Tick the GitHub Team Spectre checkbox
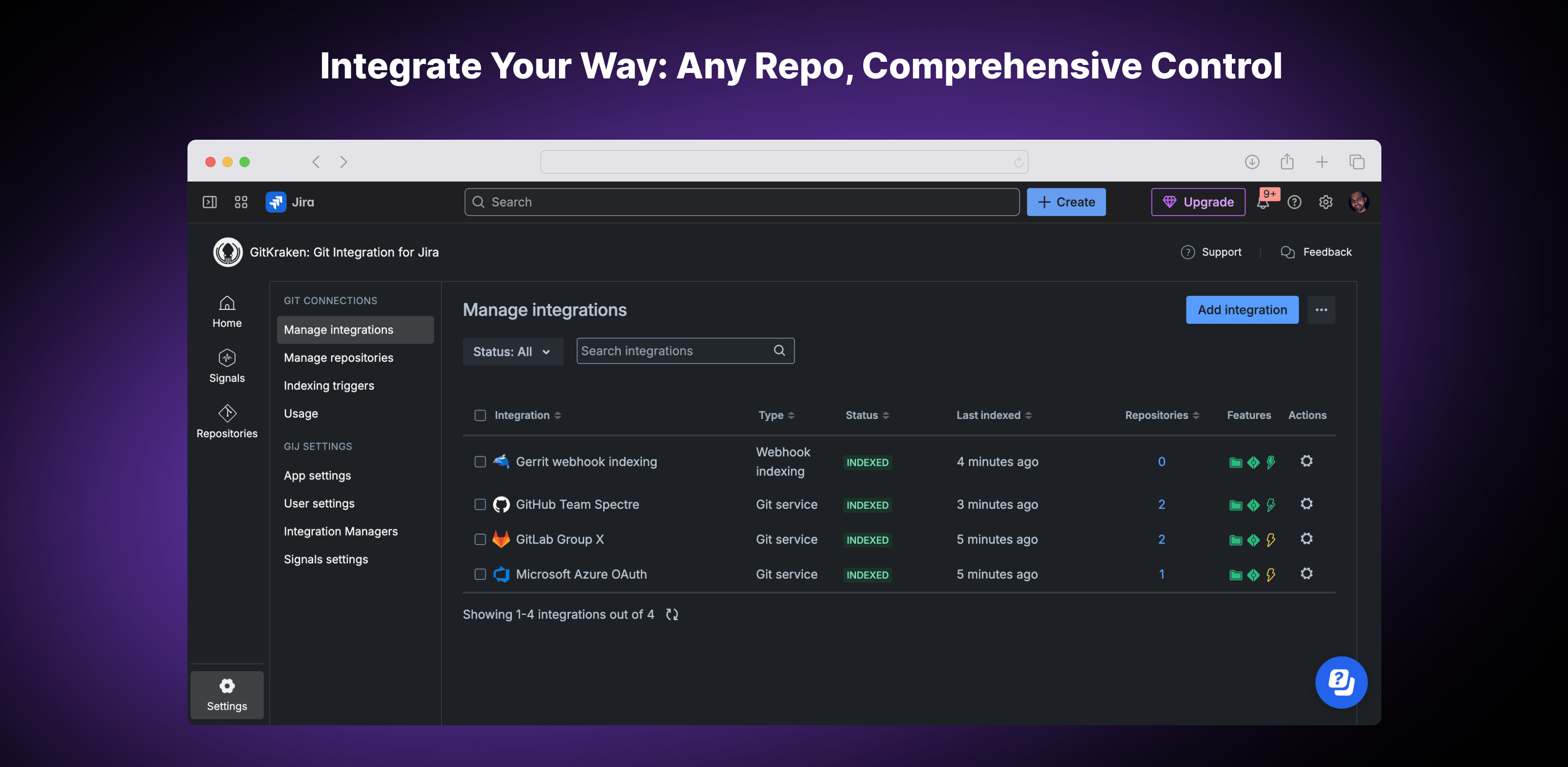Viewport: 1568px width, 767px height. [480, 505]
